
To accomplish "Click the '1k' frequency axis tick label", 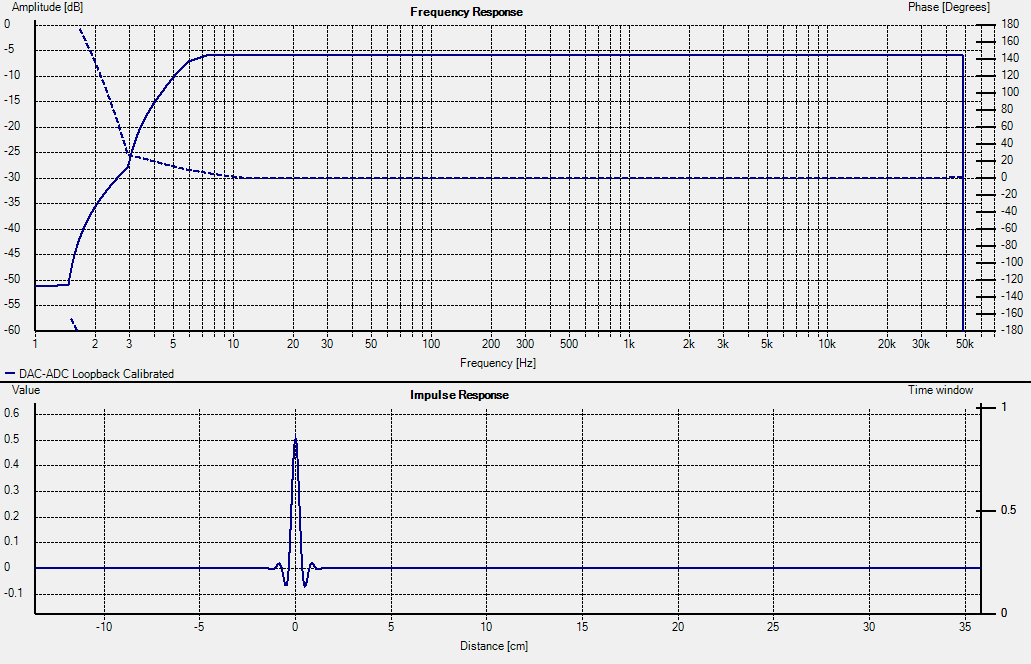I will point(629,344).
